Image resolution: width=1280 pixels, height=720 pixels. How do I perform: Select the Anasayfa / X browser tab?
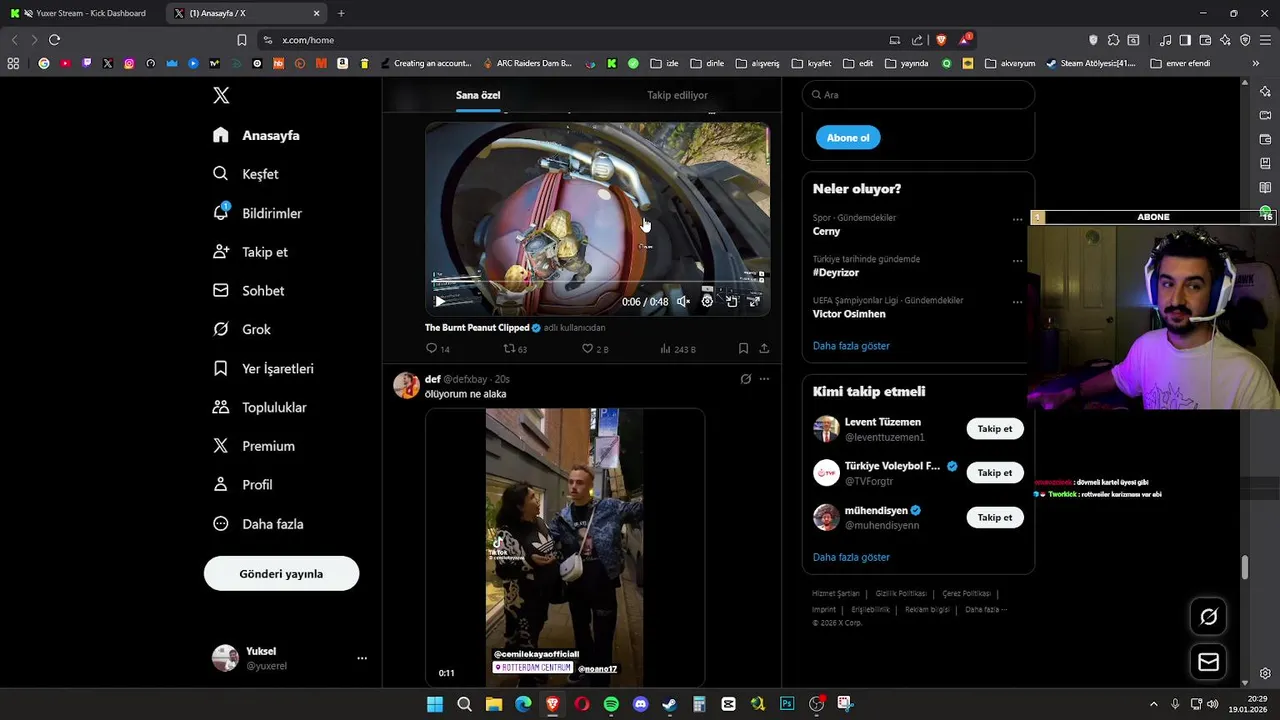[247, 13]
